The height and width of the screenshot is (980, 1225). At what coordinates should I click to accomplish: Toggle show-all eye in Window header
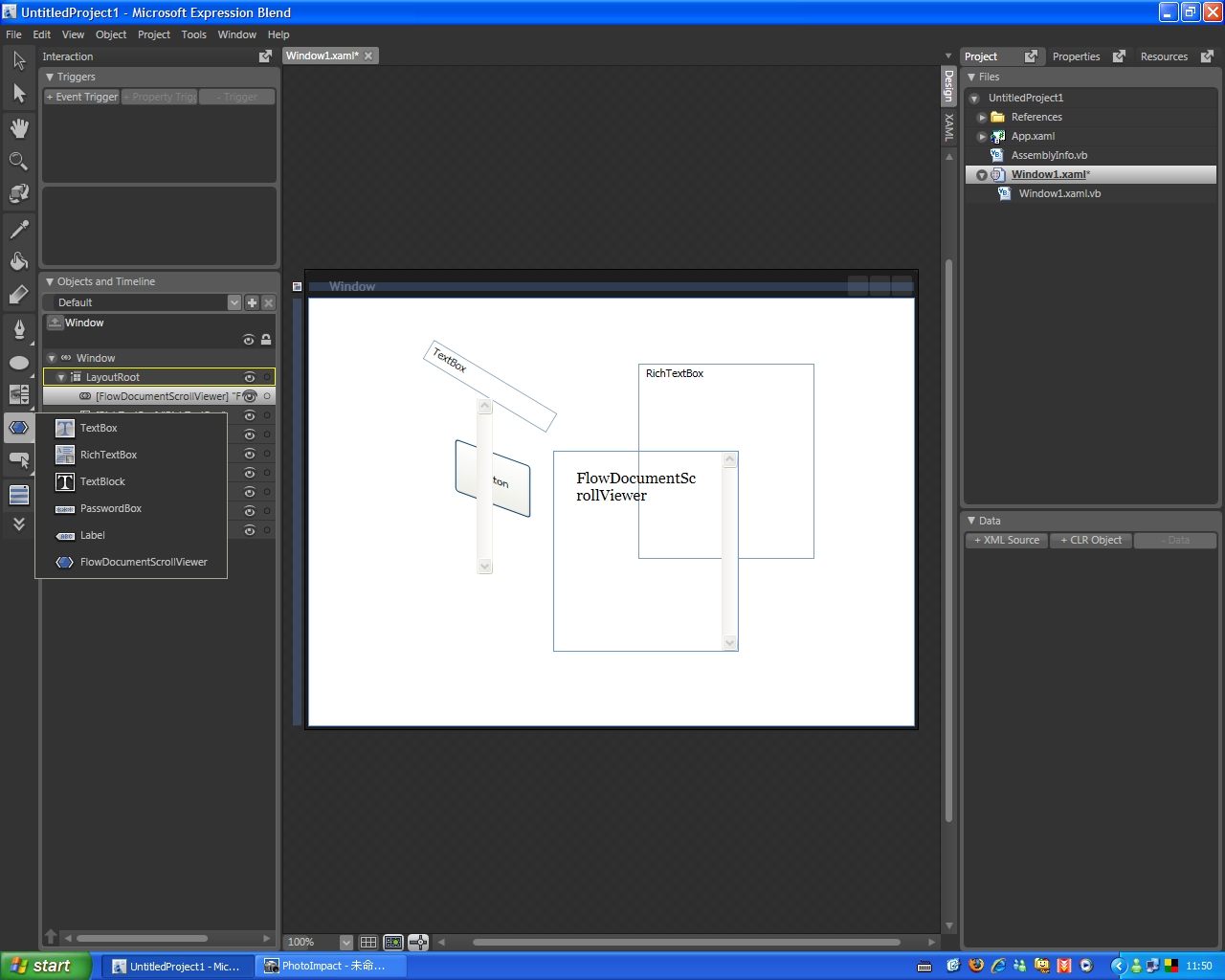coord(249,340)
